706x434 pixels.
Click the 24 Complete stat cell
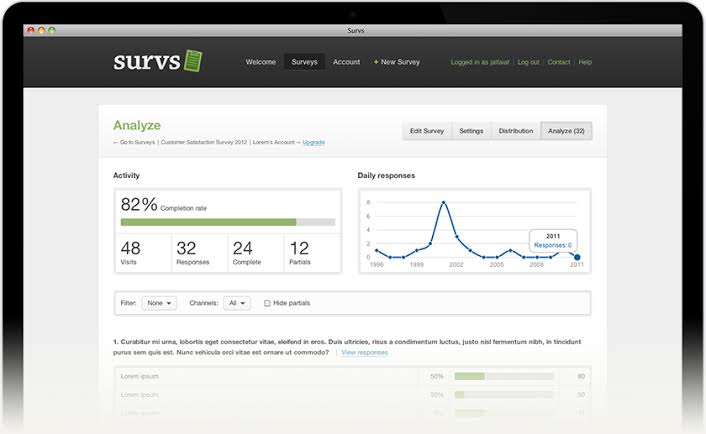256,253
